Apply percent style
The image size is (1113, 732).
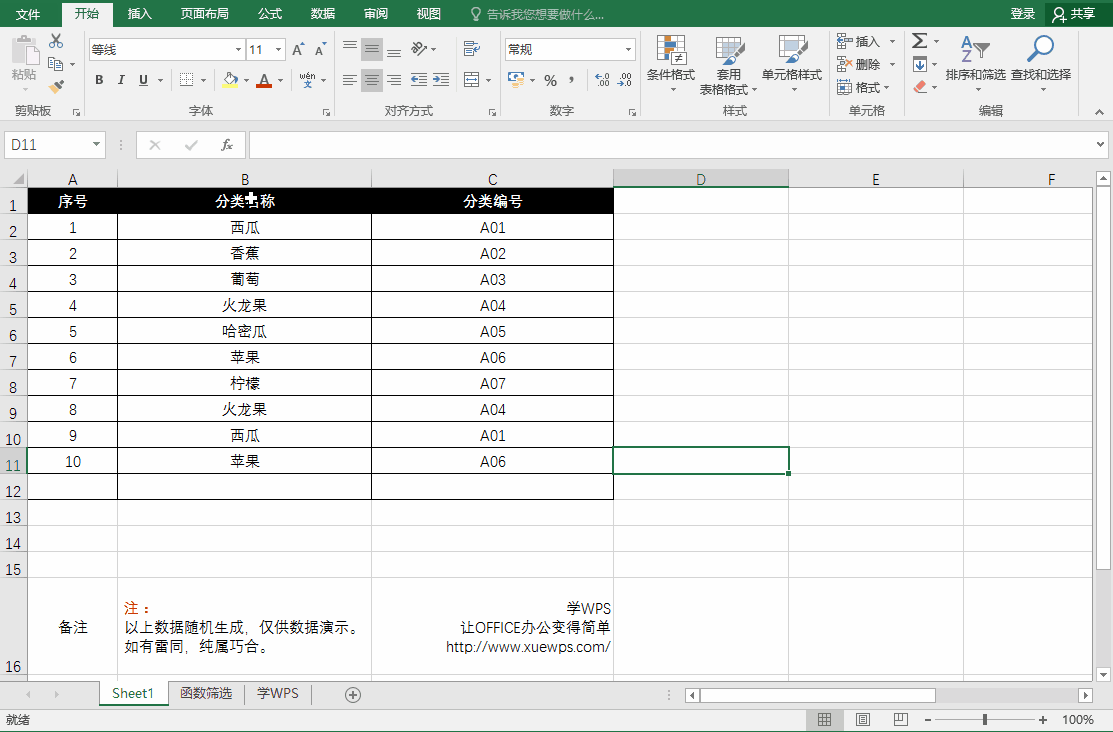point(551,80)
